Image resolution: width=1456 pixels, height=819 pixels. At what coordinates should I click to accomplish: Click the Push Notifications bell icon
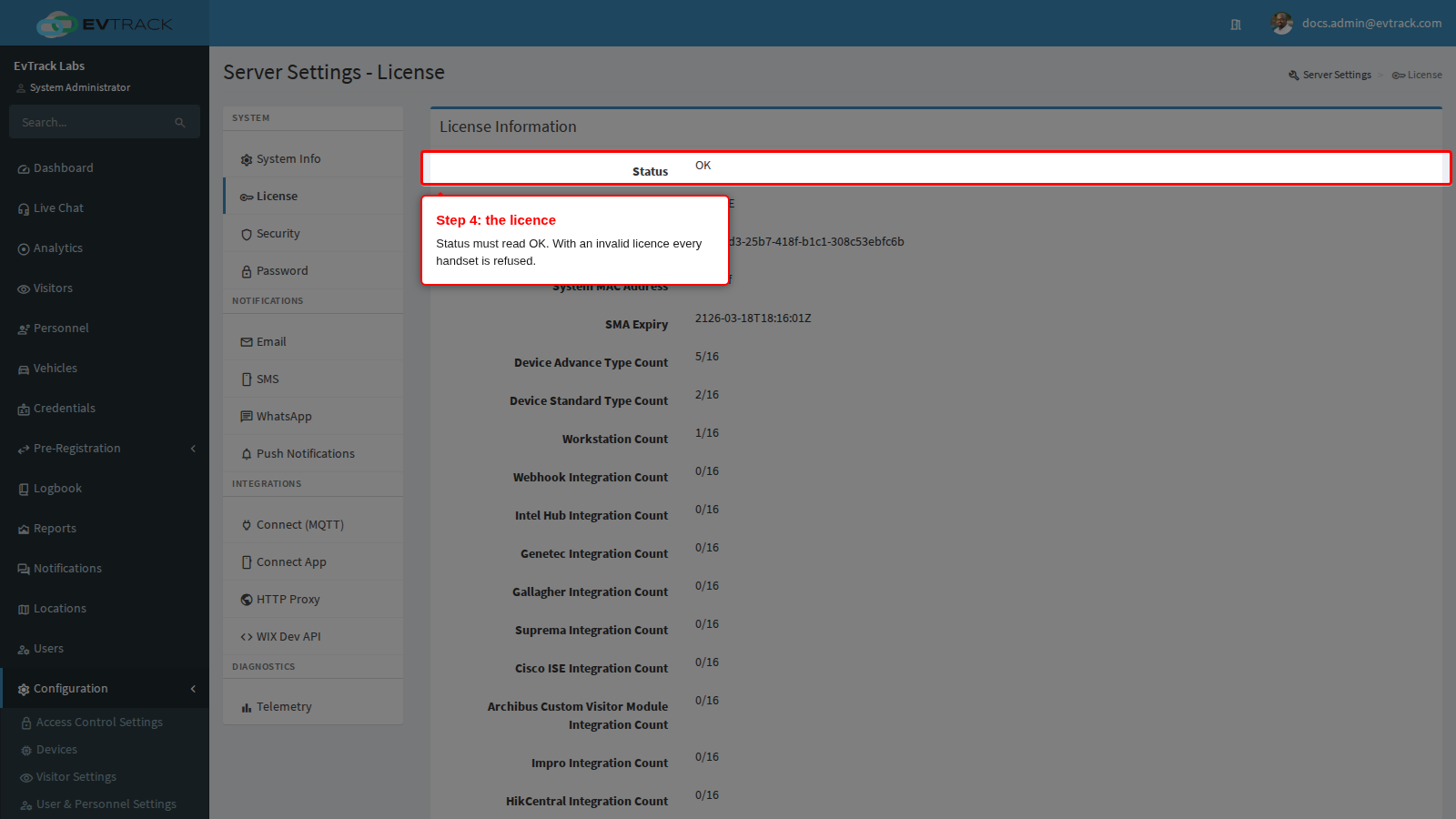(247, 454)
